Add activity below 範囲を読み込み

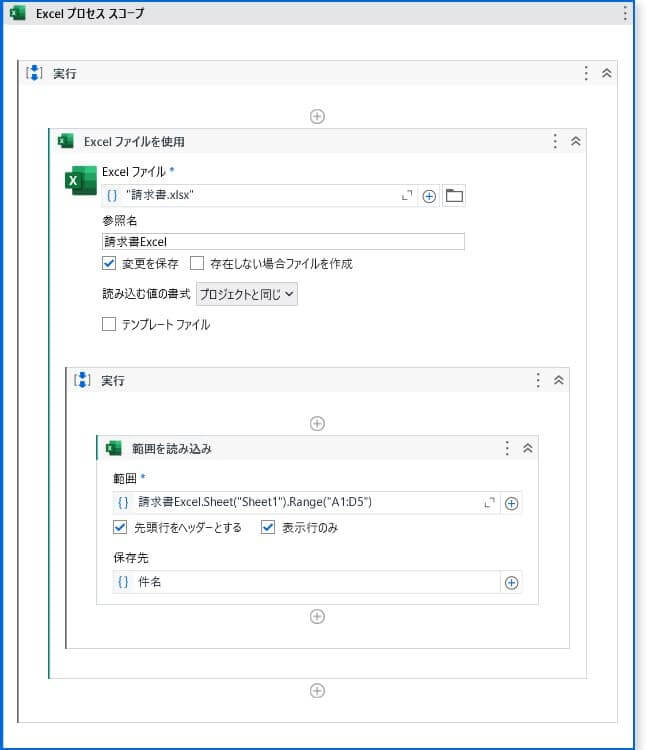(317, 617)
